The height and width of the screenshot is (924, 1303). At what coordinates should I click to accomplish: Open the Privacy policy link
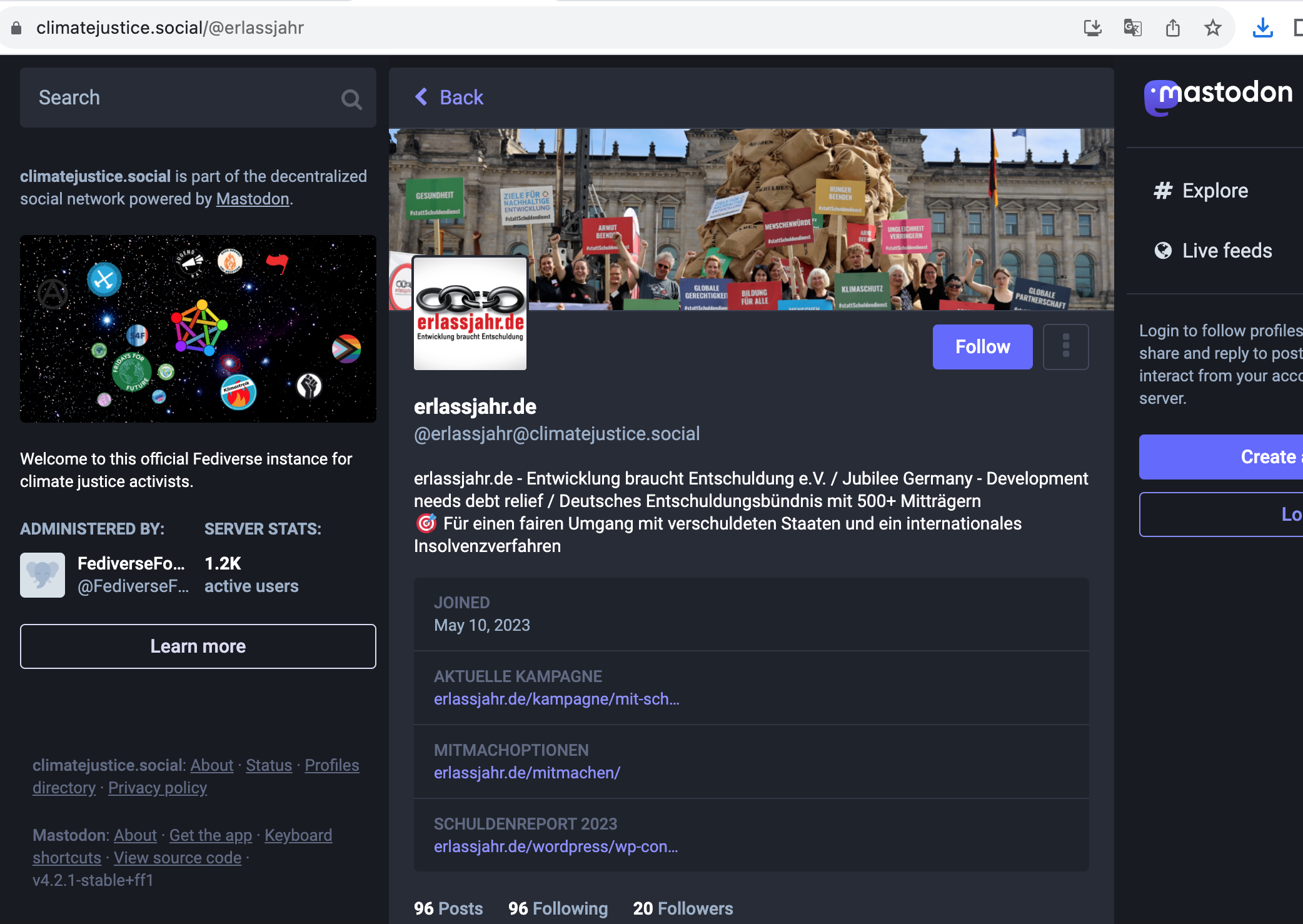tap(157, 788)
